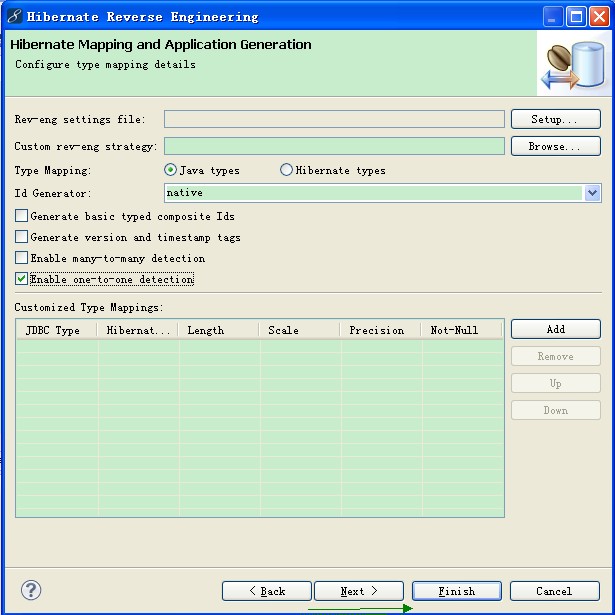The height and width of the screenshot is (615, 615).
Task: Click the Browse... button
Action: coord(555,146)
